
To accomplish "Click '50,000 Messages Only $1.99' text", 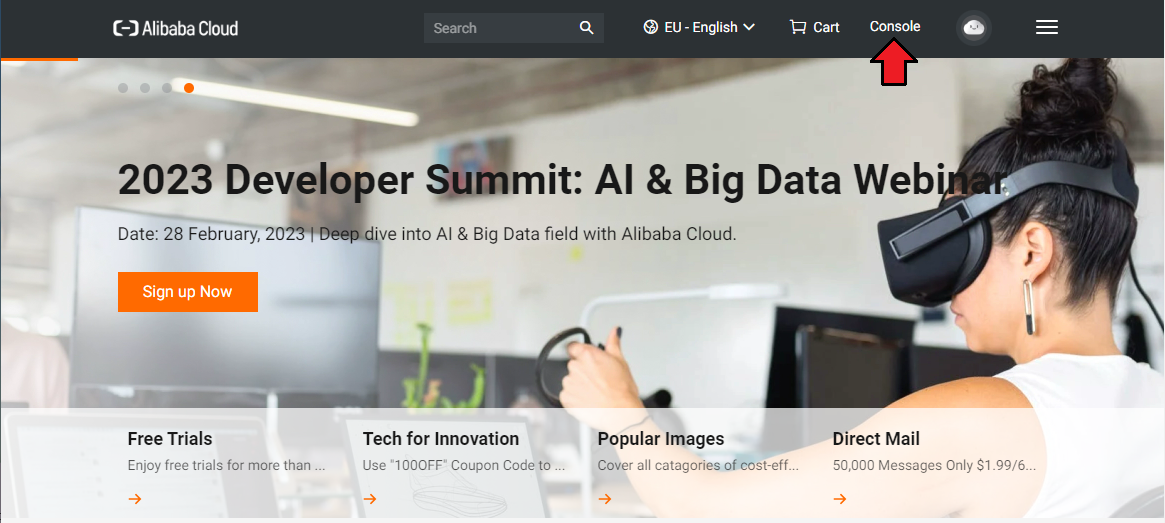I will pyautogui.click(x=934, y=467).
